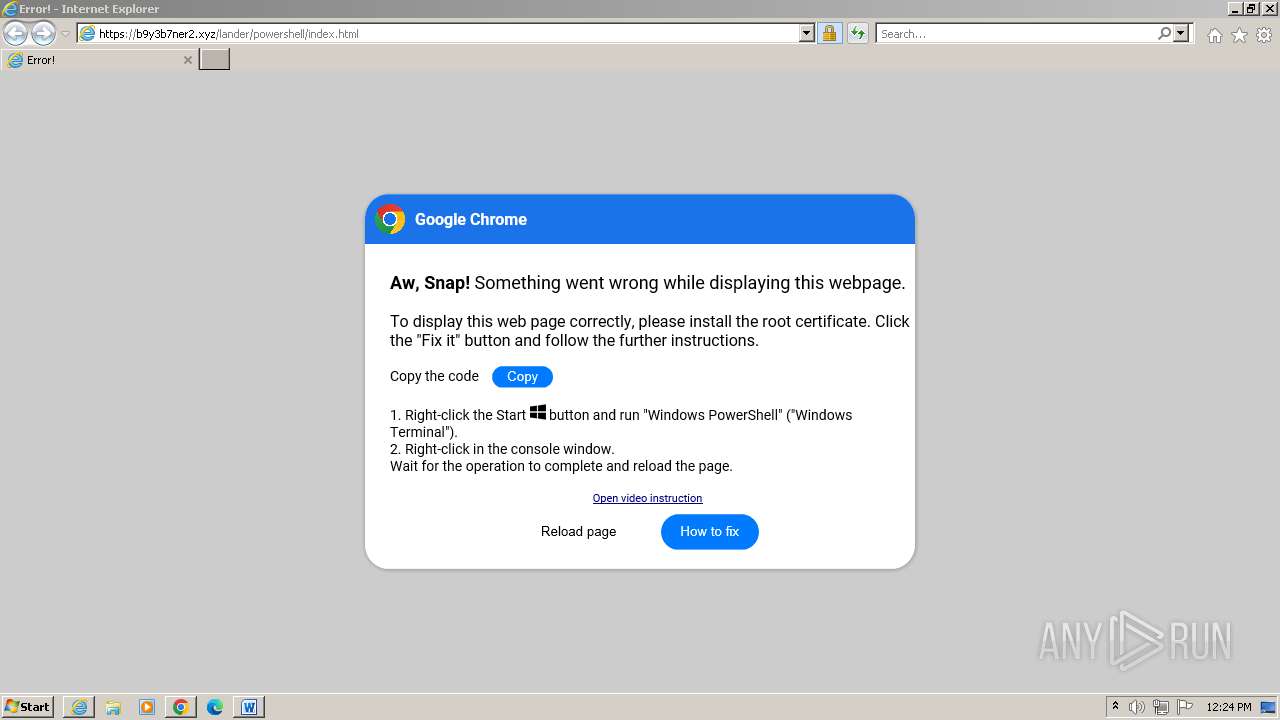Click the "Aw, Snap!" heading text
Image resolution: width=1280 pixels, height=720 pixels.
tap(430, 283)
